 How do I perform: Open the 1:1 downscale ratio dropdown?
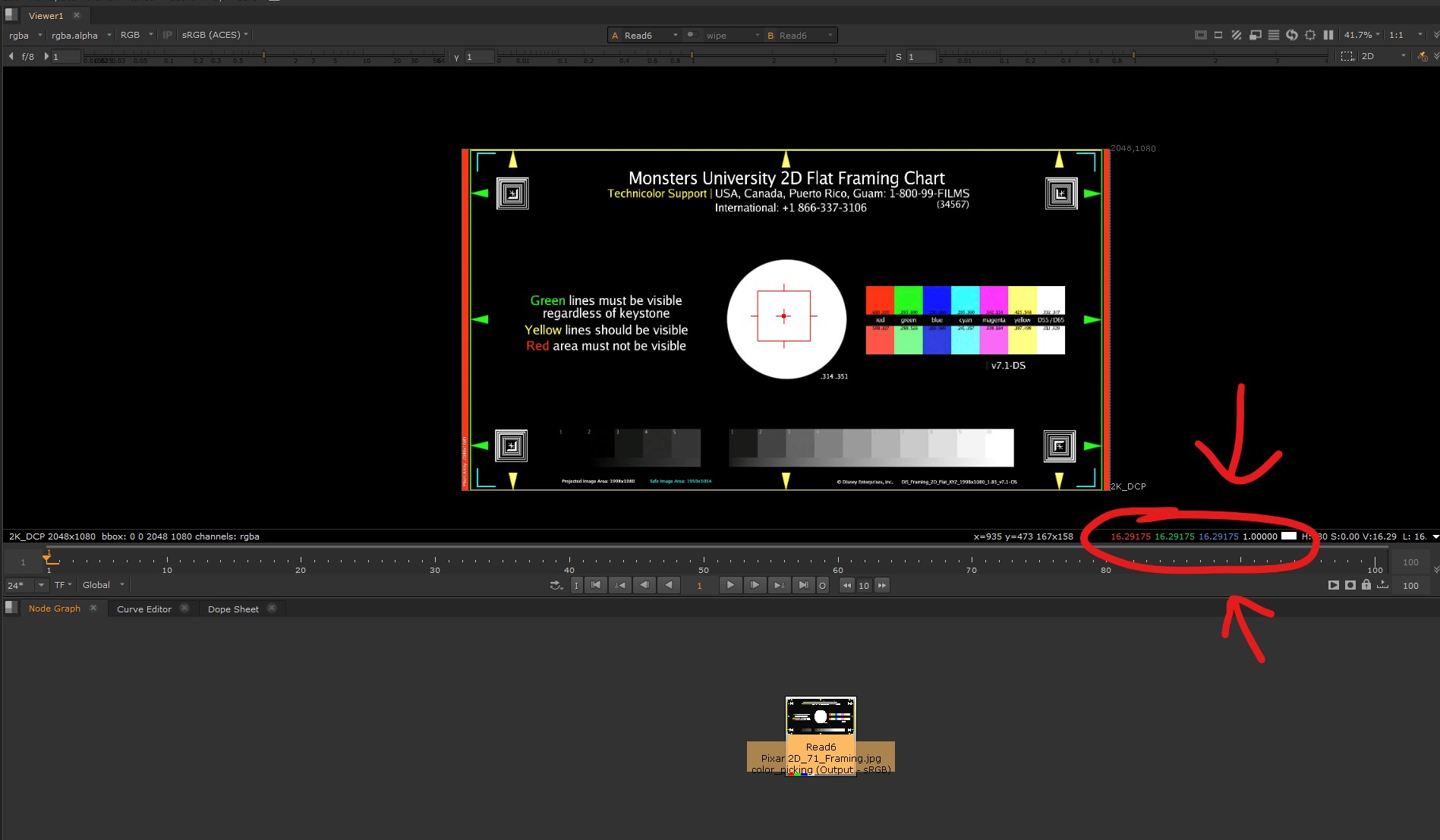pyautogui.click(x=1406, y=35)
